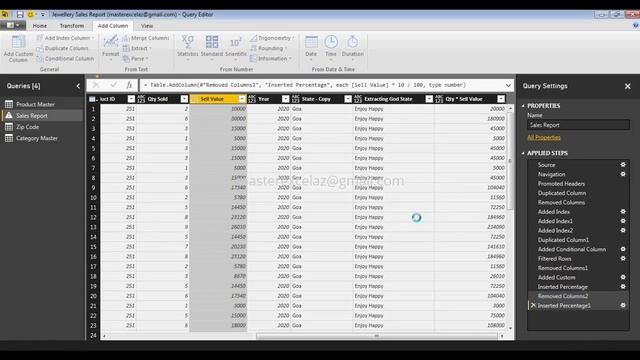Viewport: 640px width, 360px height.
Task: Click the Date icon
Action: 311,42
